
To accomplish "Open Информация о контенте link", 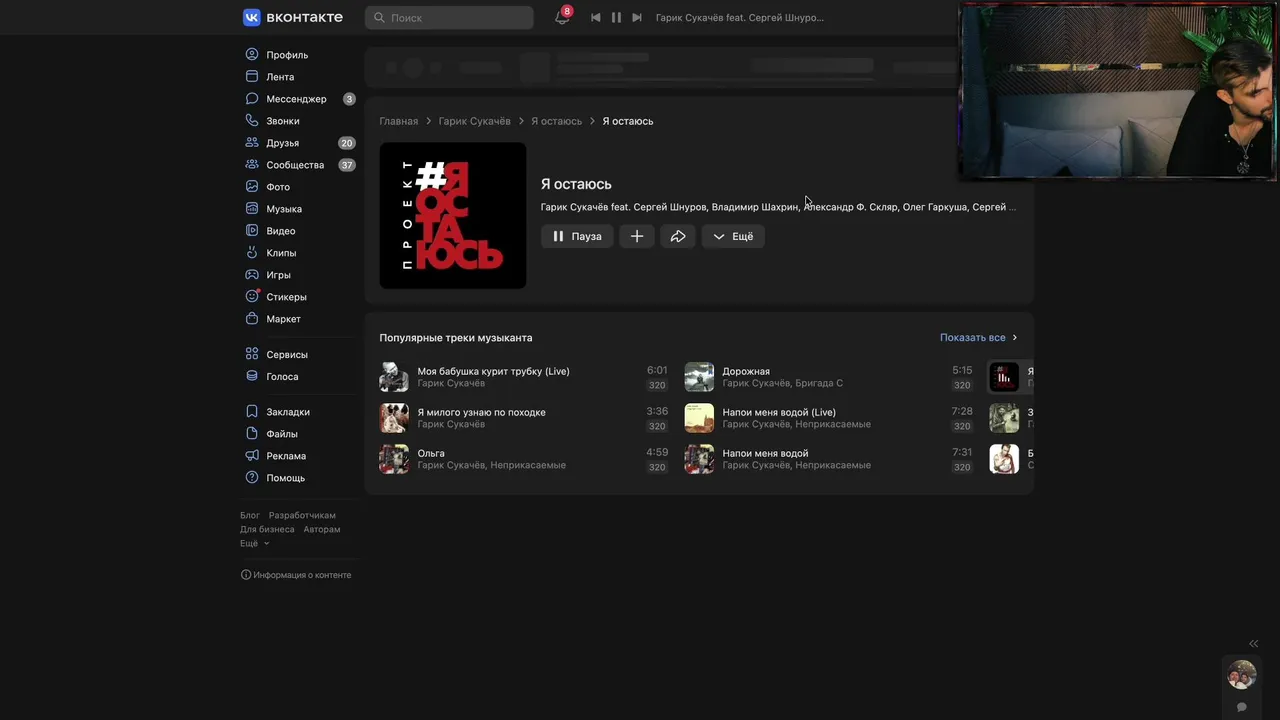I will click(296, 575).
